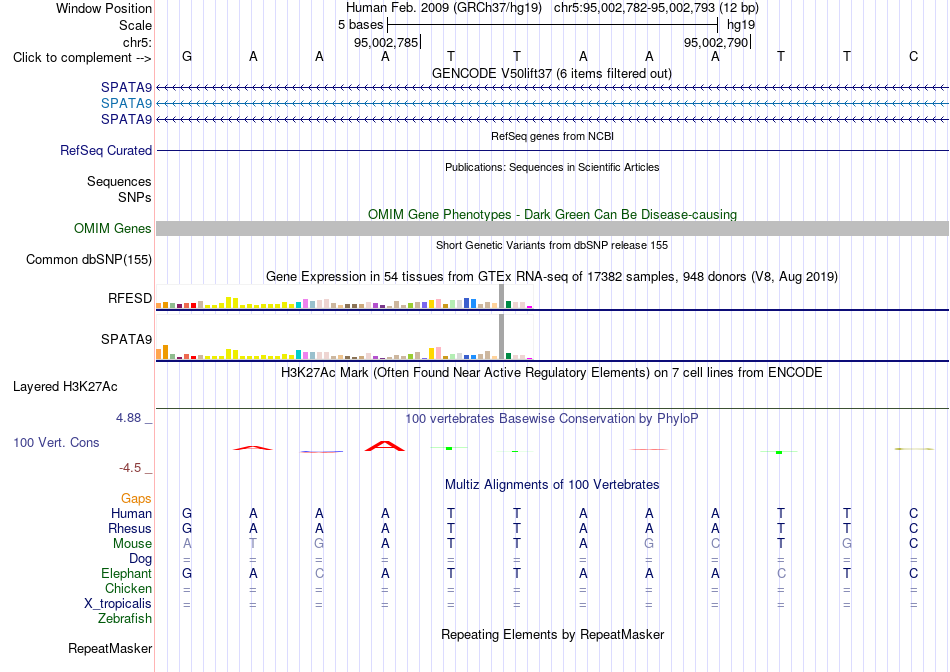Image resolution: width=950 pixels, height=672 pixels.
Task: Click the orange Gaps label
Action: (x=136, y=498)
